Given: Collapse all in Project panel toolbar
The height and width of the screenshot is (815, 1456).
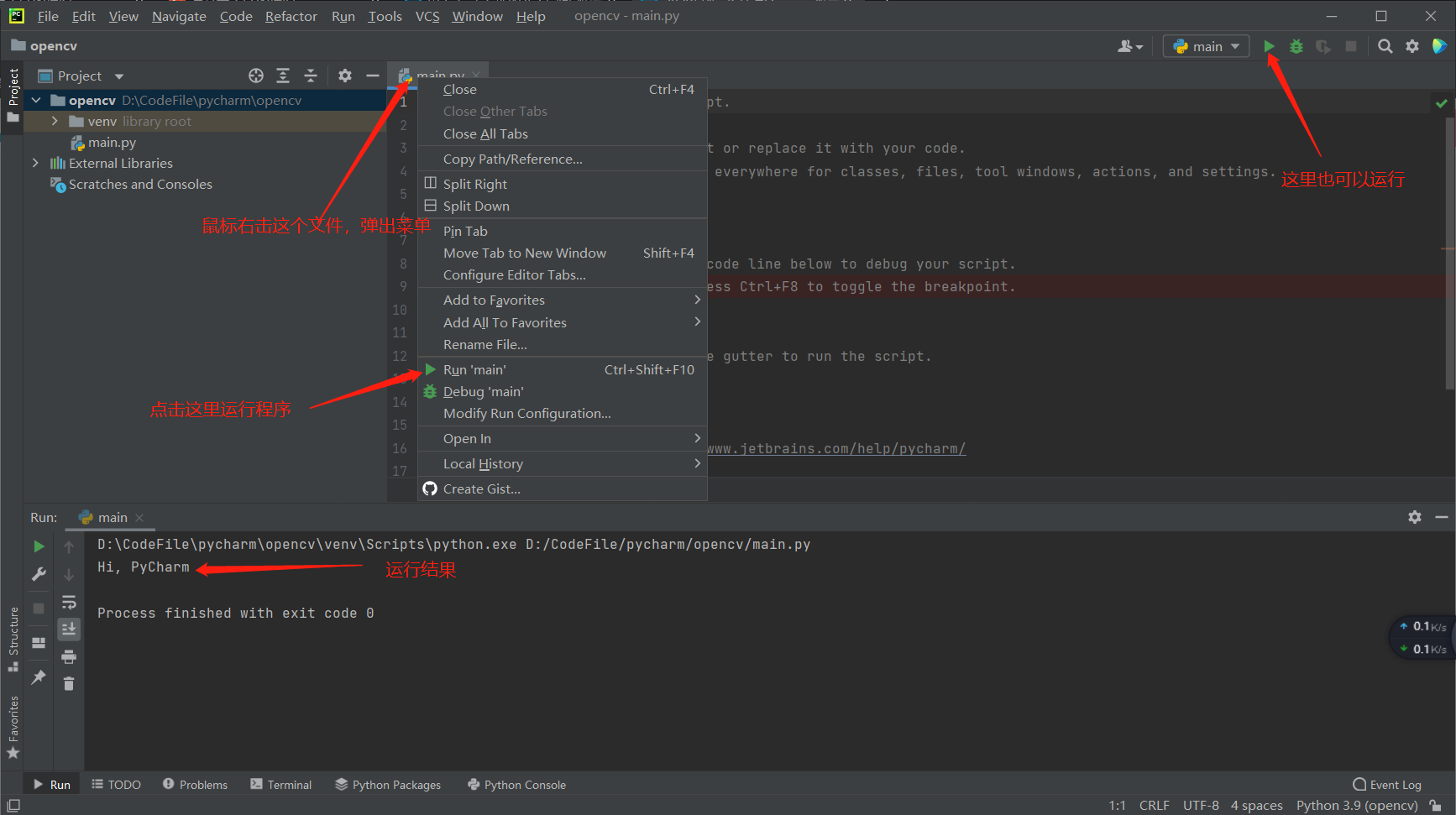Looking at the screenshot, I should coord(311,76).
